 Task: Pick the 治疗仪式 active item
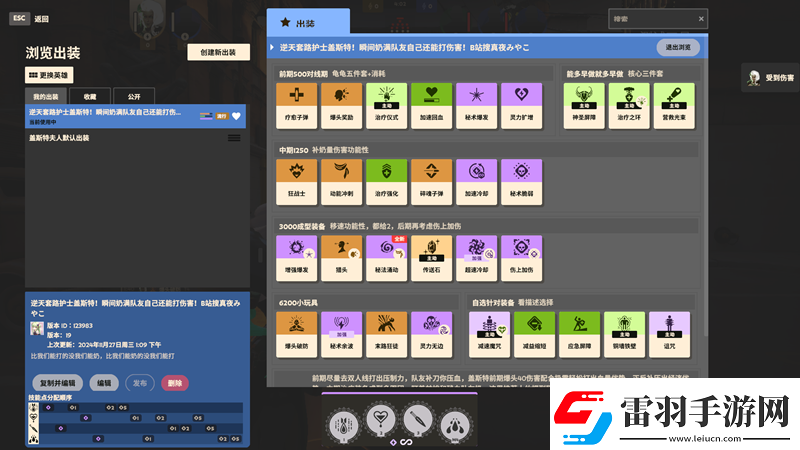point(386,106)
